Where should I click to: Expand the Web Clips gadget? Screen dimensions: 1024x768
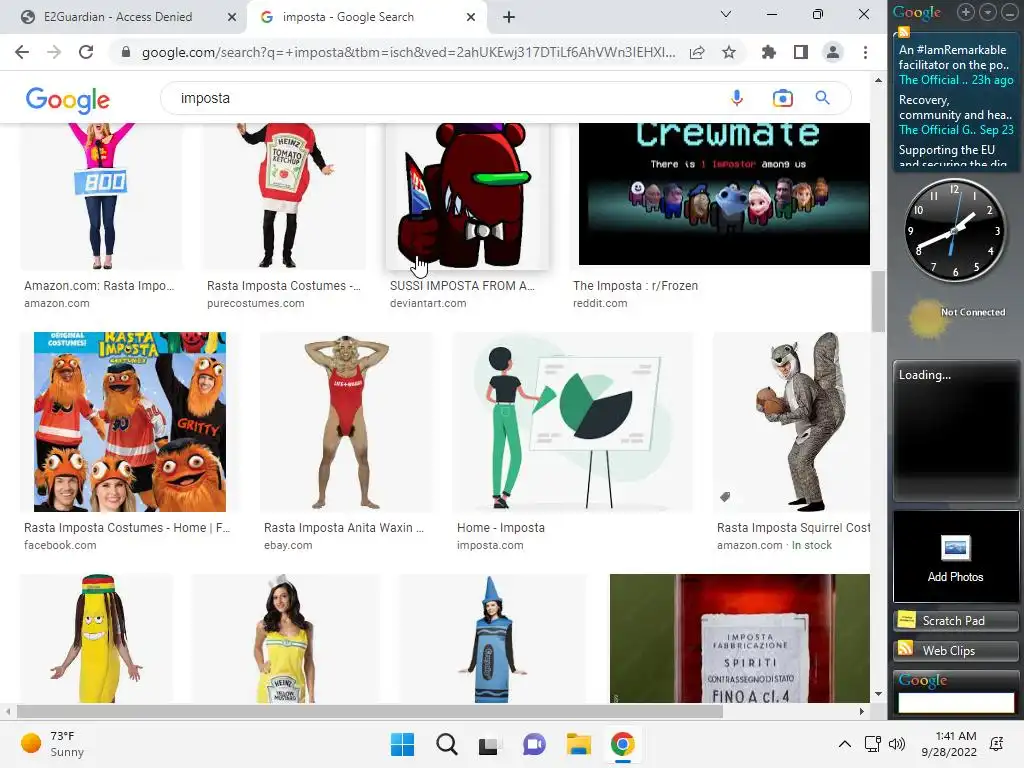[955, 650]
